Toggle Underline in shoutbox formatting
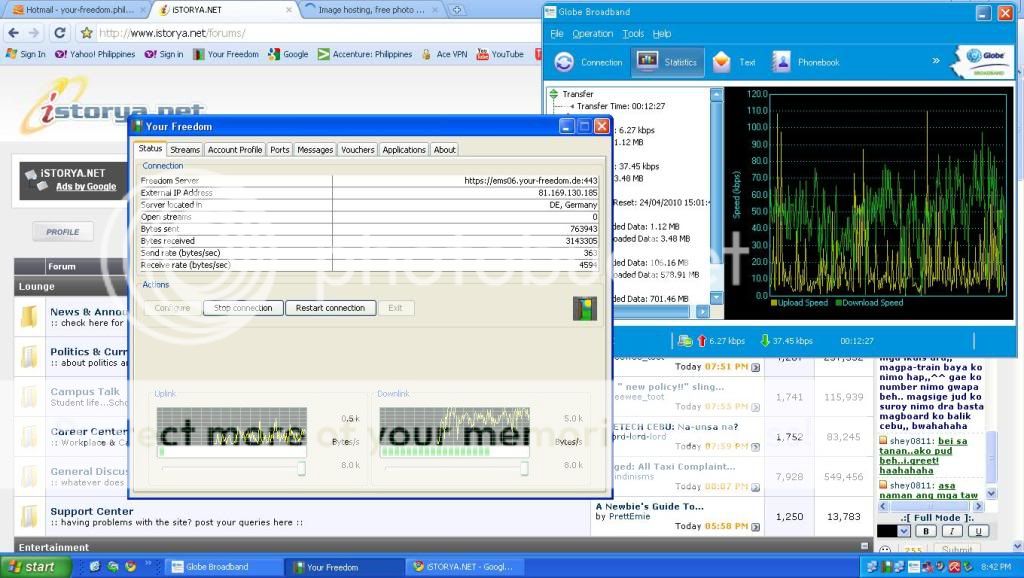Screen dimensions: 1024x578 click(977, 531)
